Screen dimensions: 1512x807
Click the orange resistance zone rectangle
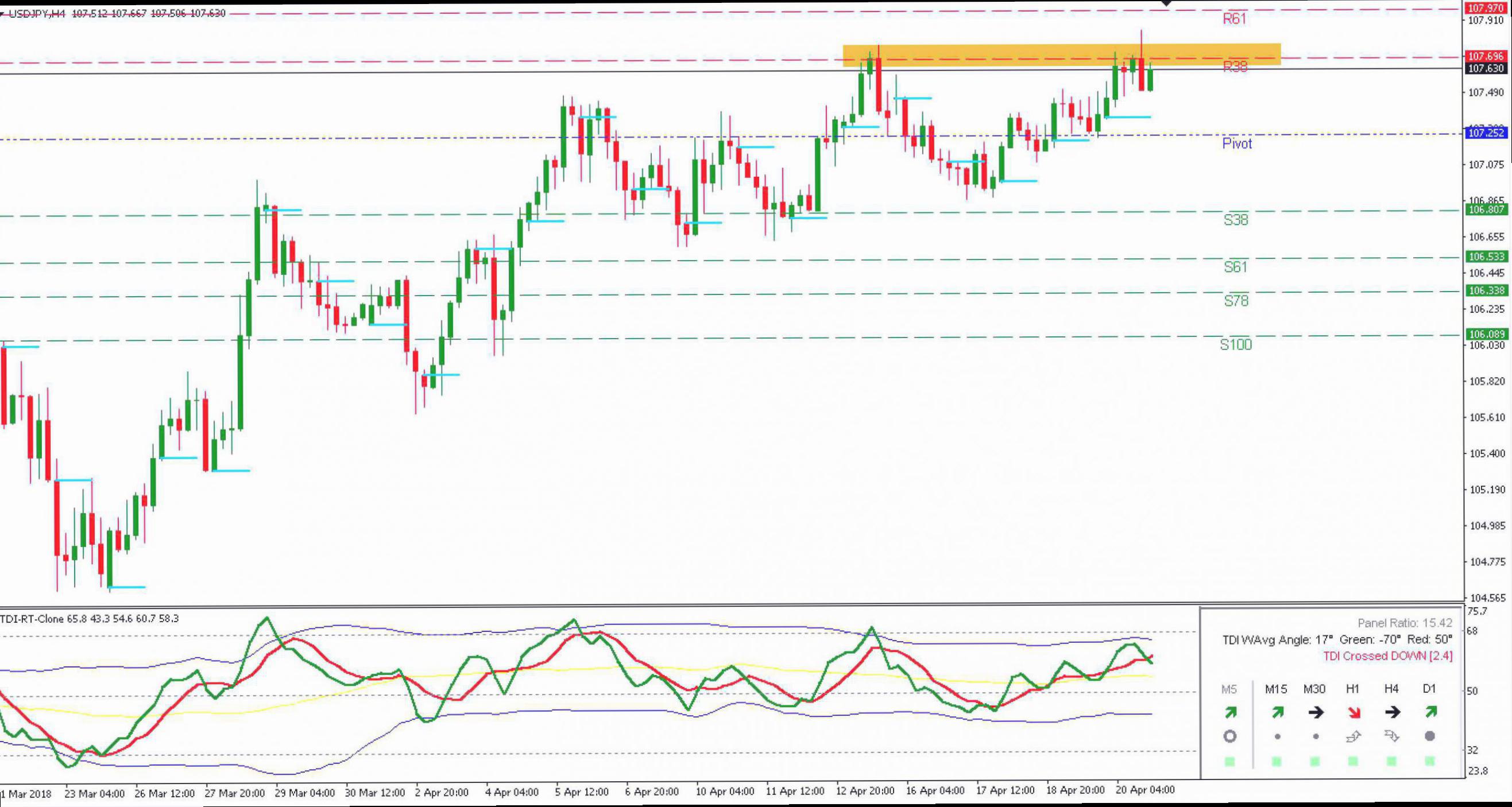[1061, 55]
